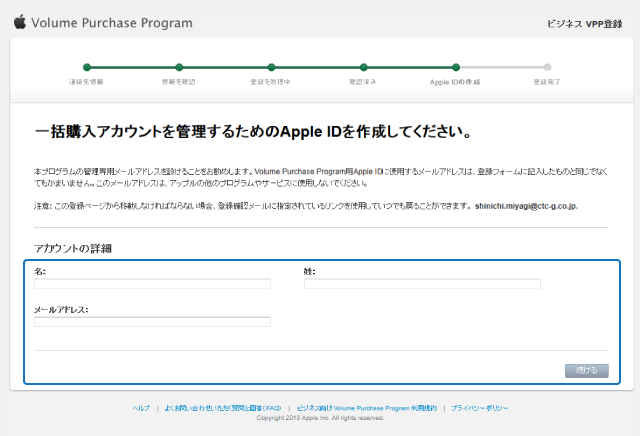Click the 連絡先情報 step dot

87,67
